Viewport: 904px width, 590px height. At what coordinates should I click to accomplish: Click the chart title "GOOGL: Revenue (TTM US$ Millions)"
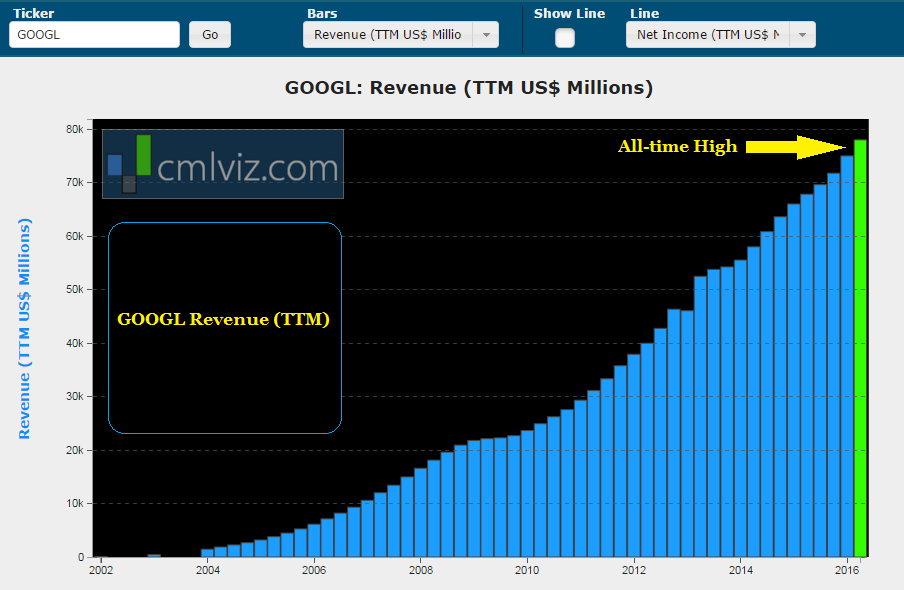click(x=469, y=88)
